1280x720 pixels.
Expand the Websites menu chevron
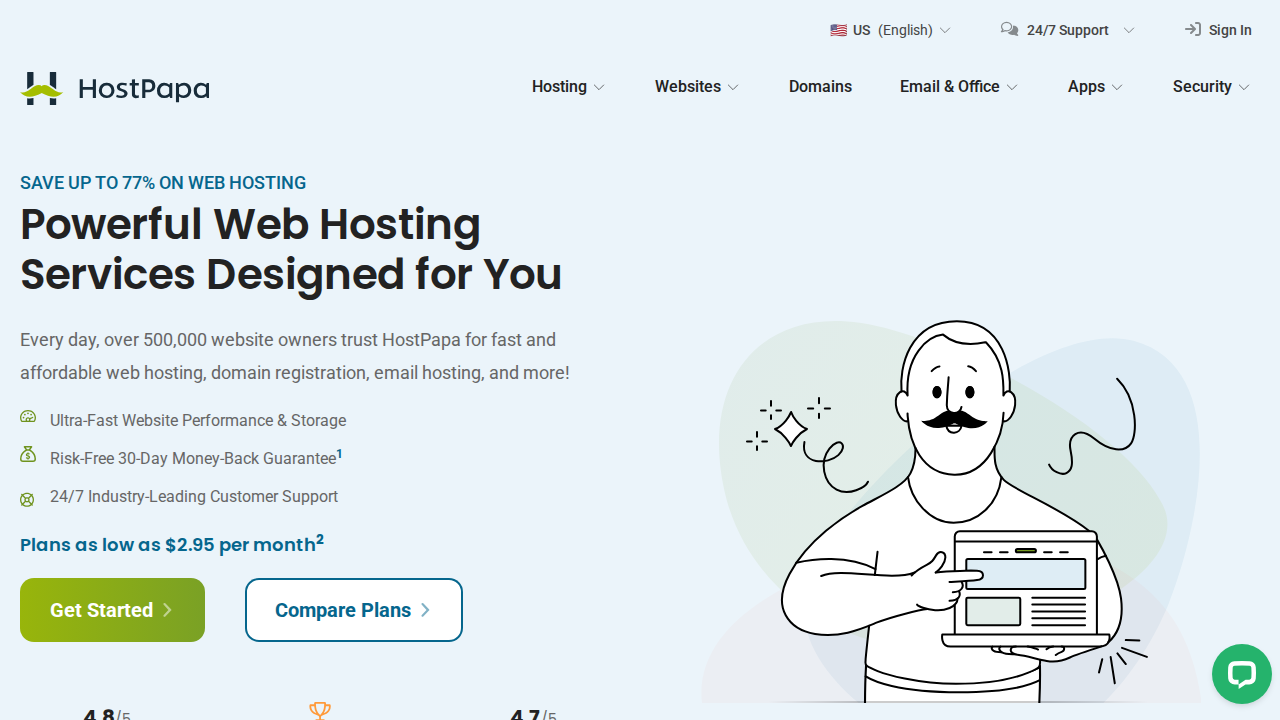click(x=733, y=88)
